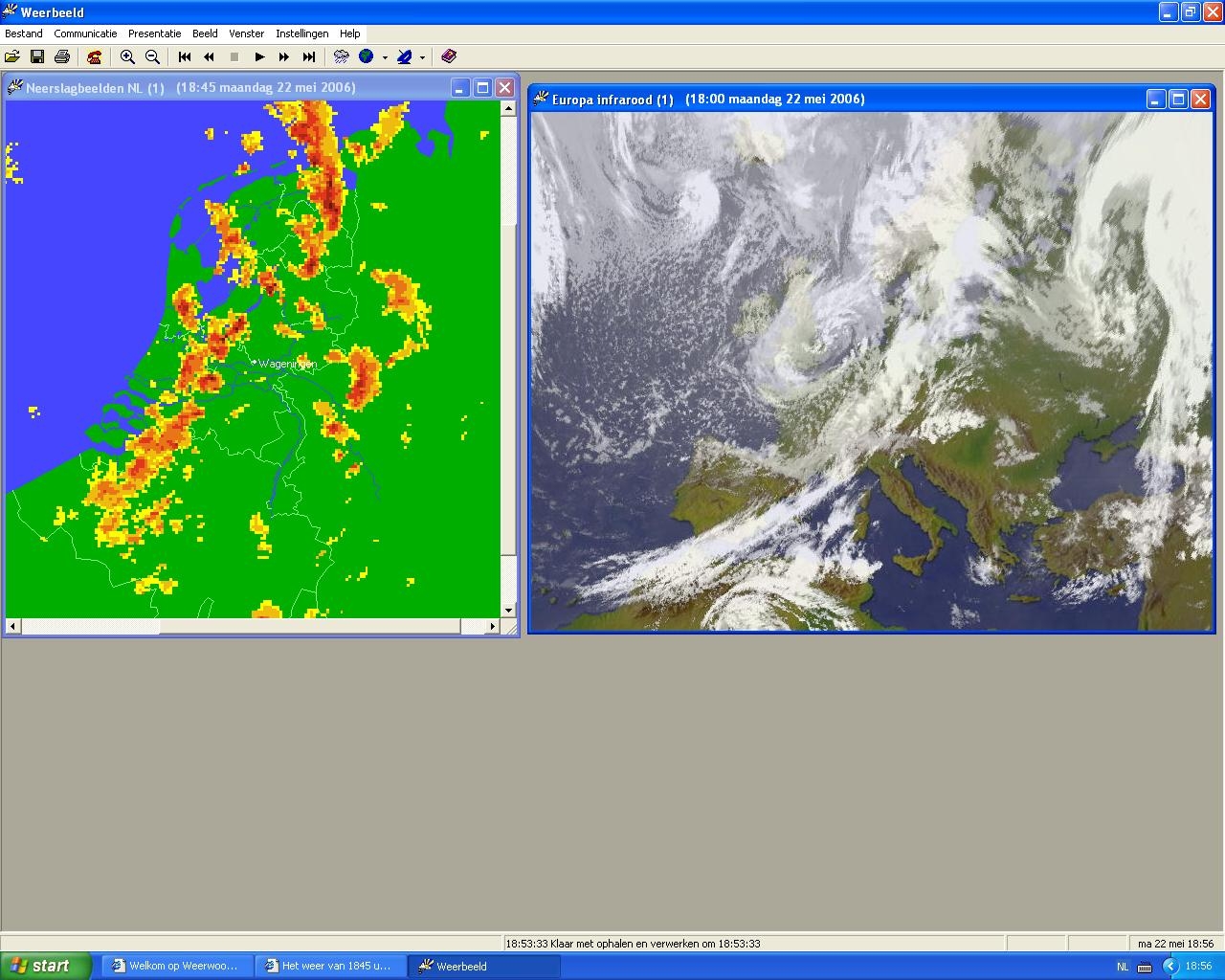Open the Communicatie menu
The height and width of the screenshot is (980, 1225).
[x=85, y=33]
